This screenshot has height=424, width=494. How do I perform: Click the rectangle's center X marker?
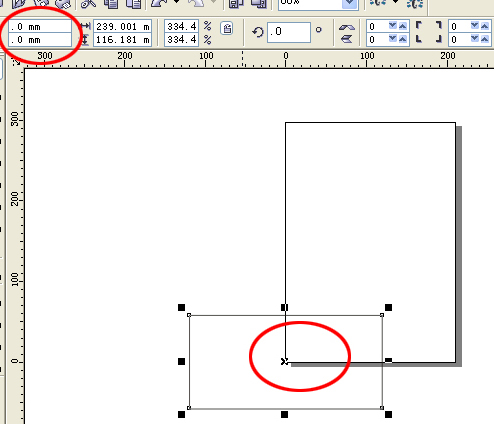pos(284,361)
